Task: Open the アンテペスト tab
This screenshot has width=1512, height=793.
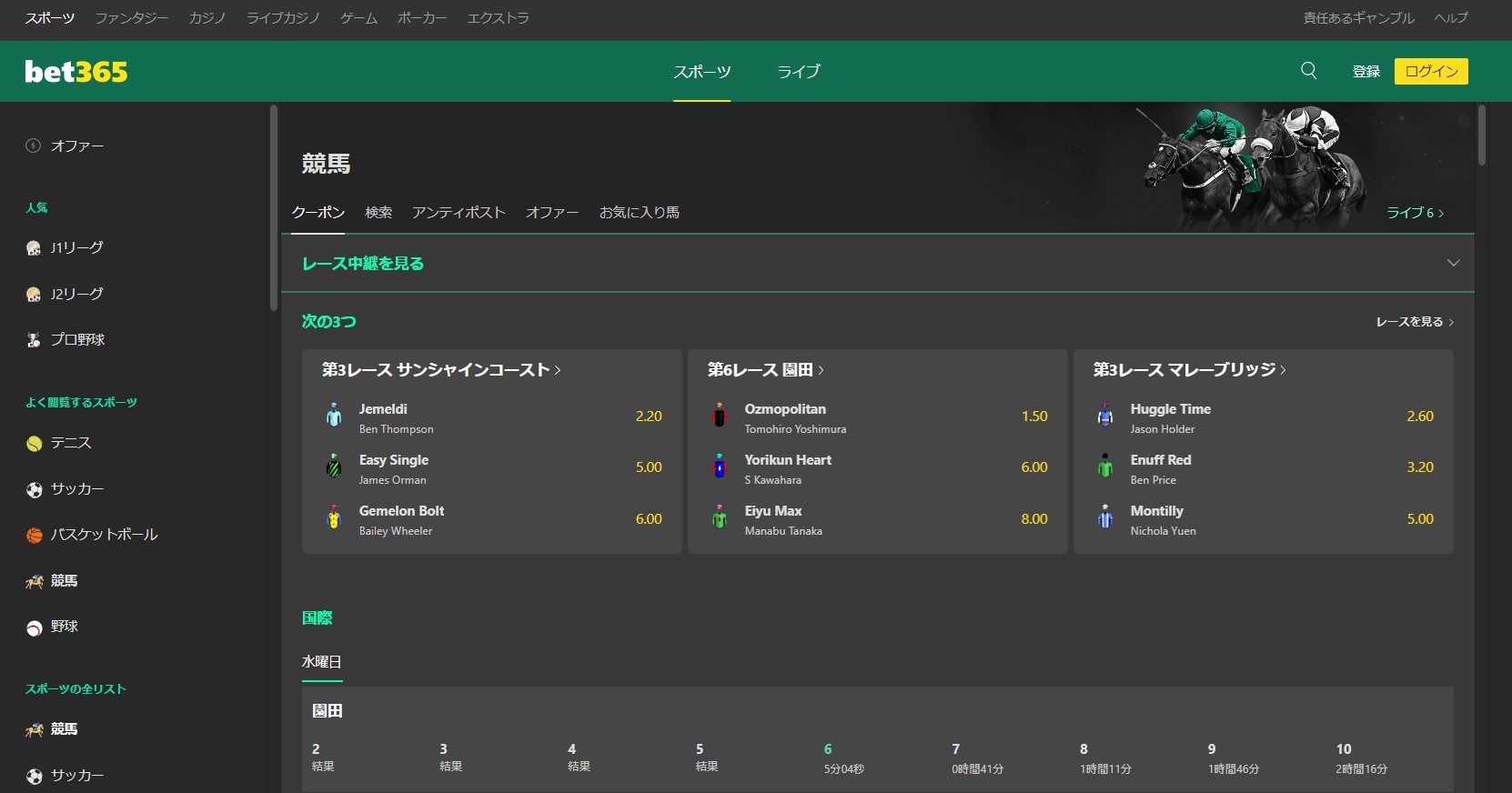Action: pos(459,212)
